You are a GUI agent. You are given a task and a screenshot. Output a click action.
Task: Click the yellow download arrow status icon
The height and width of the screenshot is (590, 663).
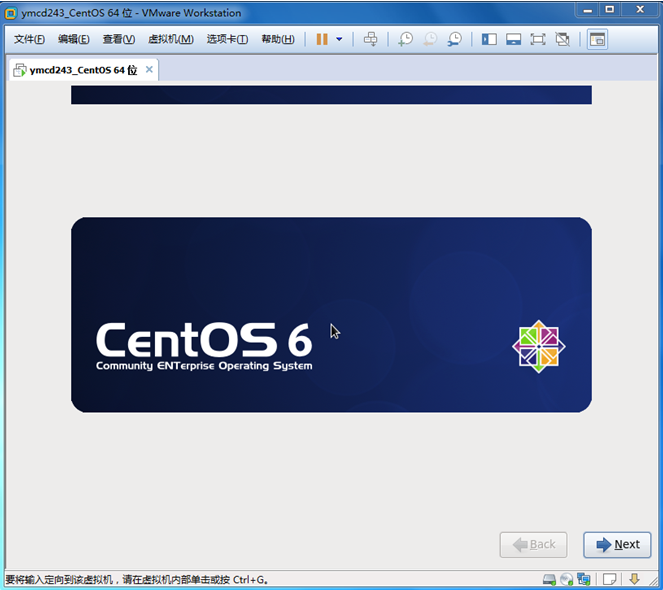pos(634,579)
